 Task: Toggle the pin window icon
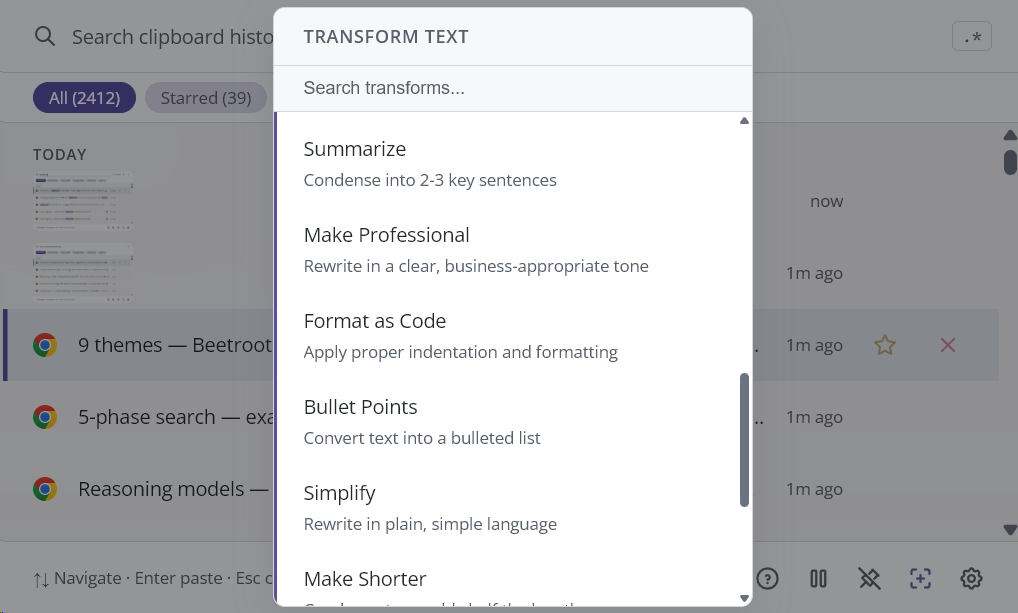tap(869, 578)
